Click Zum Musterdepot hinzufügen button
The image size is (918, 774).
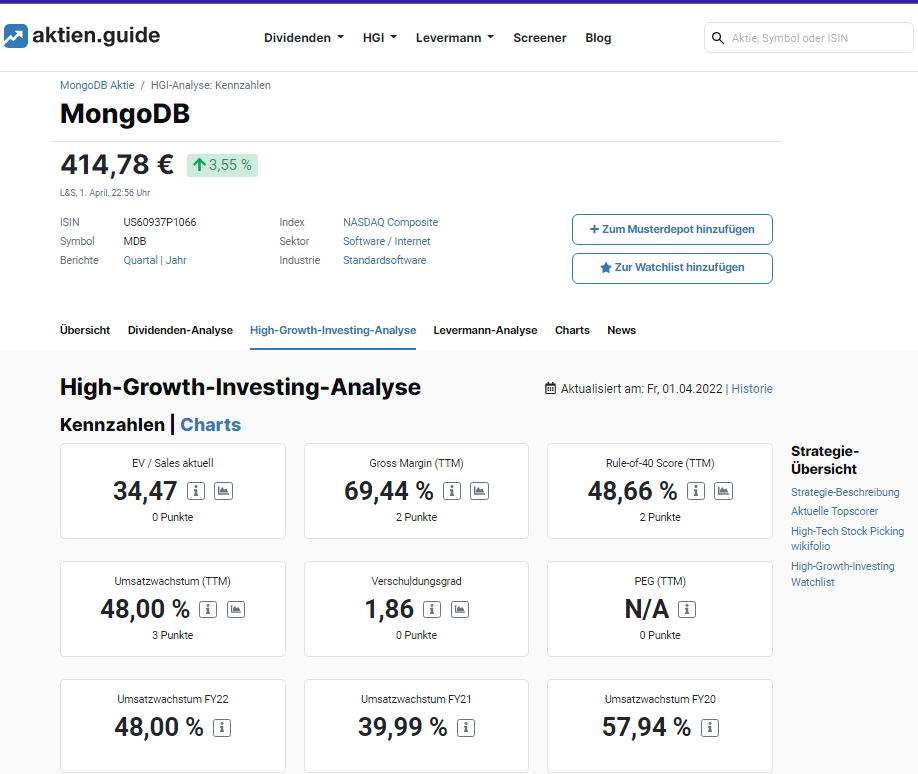click(672, 230)
